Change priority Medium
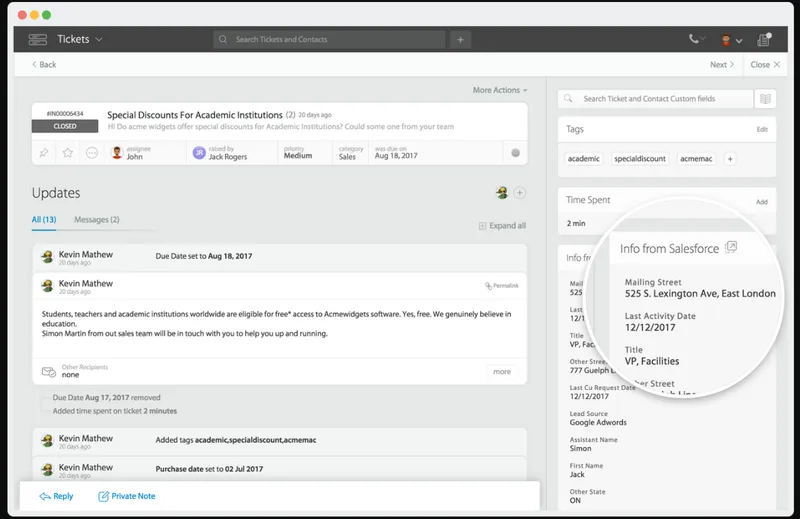 pyautogui.click(x=298, y=156)
